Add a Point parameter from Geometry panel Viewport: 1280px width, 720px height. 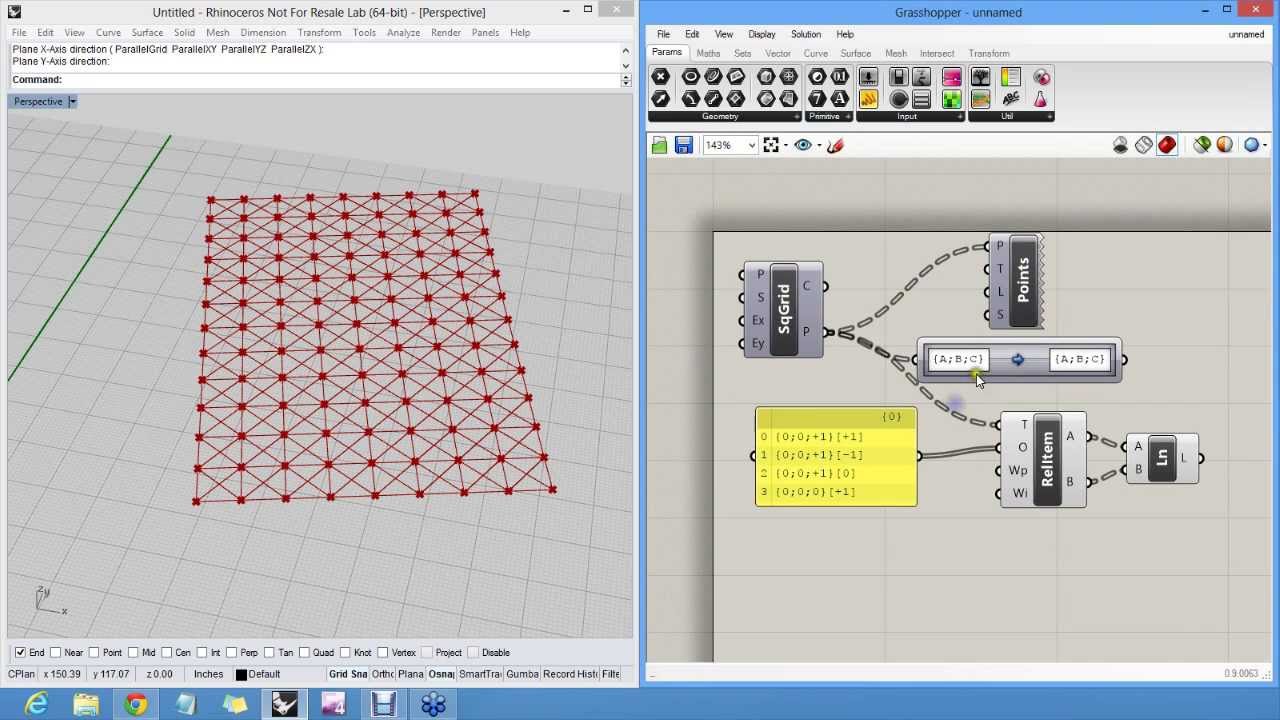[660, 77]
